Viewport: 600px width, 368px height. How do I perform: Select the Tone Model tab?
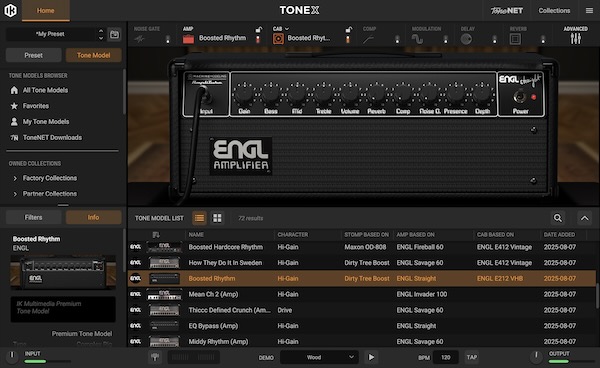point(94,55)
